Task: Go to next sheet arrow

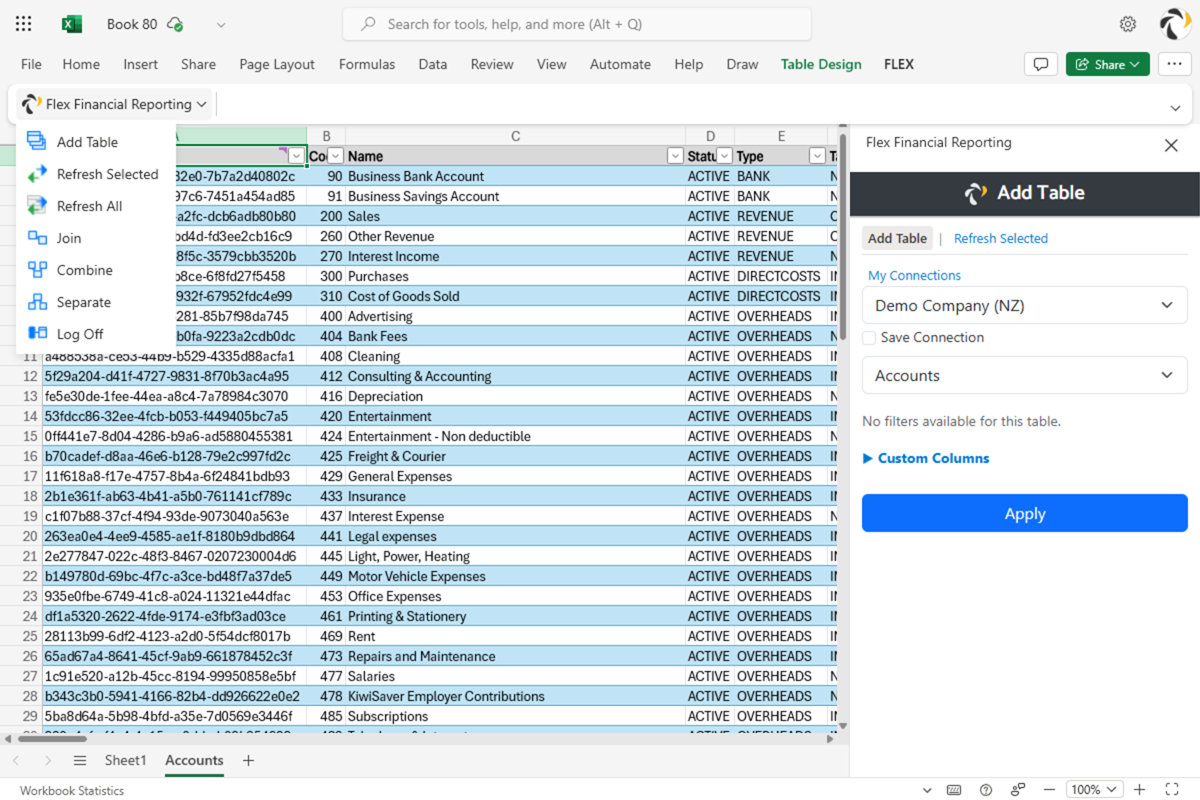Action: (47, 761)
